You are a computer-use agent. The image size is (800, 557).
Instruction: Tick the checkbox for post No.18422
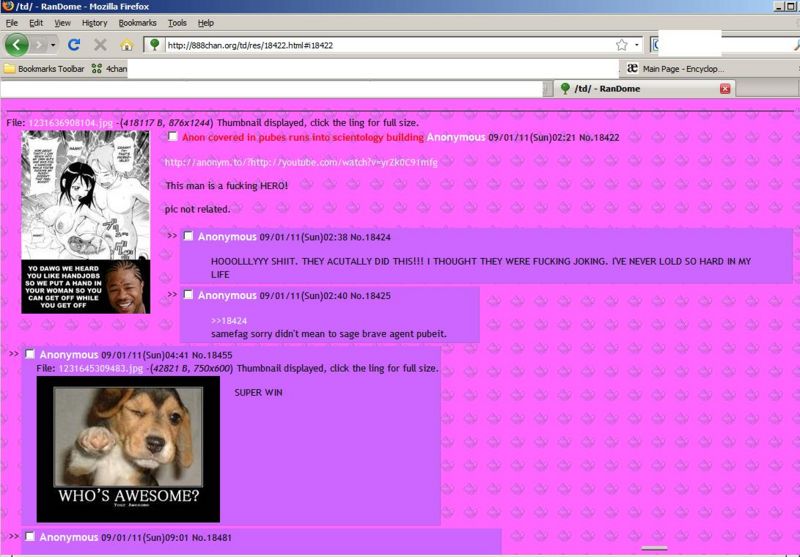point(173,137)
